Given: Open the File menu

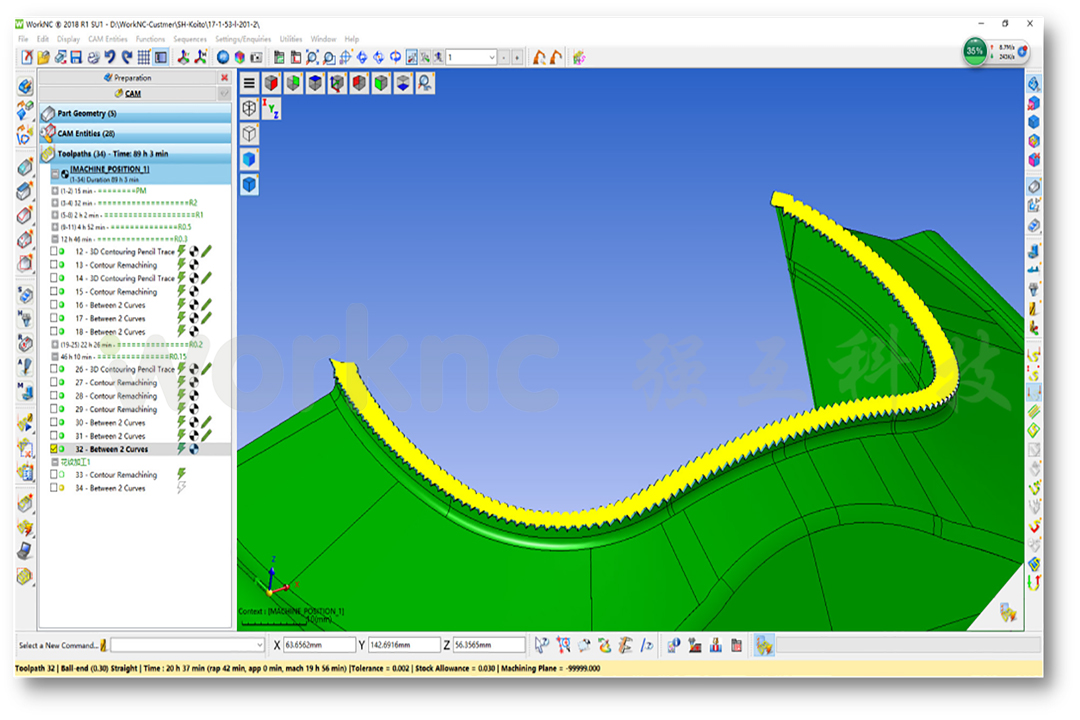Looking at the screenshot, I should [x=23, y=39].
